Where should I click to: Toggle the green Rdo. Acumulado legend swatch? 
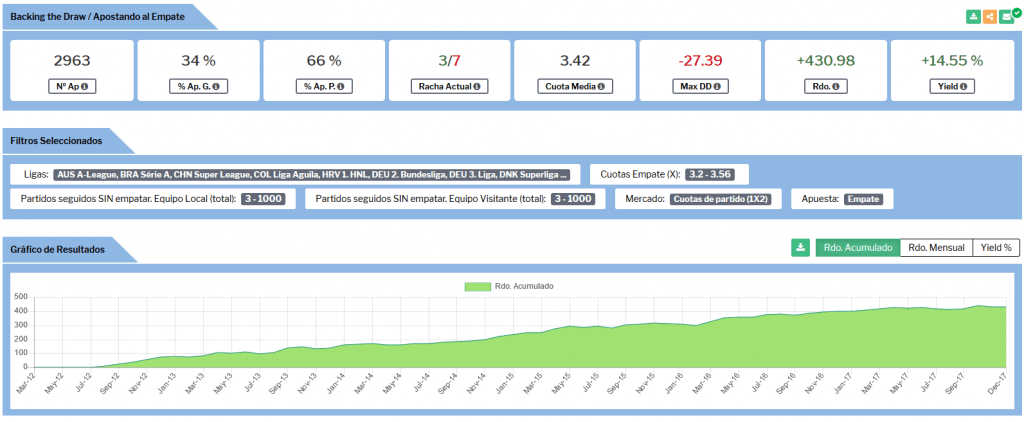pos(477,286)
